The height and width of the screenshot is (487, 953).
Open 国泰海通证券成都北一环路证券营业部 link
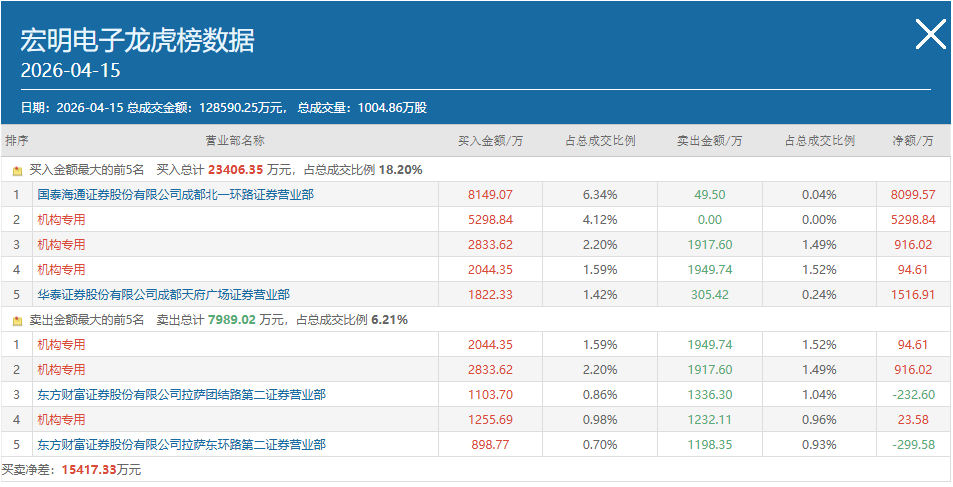(176, 195)
